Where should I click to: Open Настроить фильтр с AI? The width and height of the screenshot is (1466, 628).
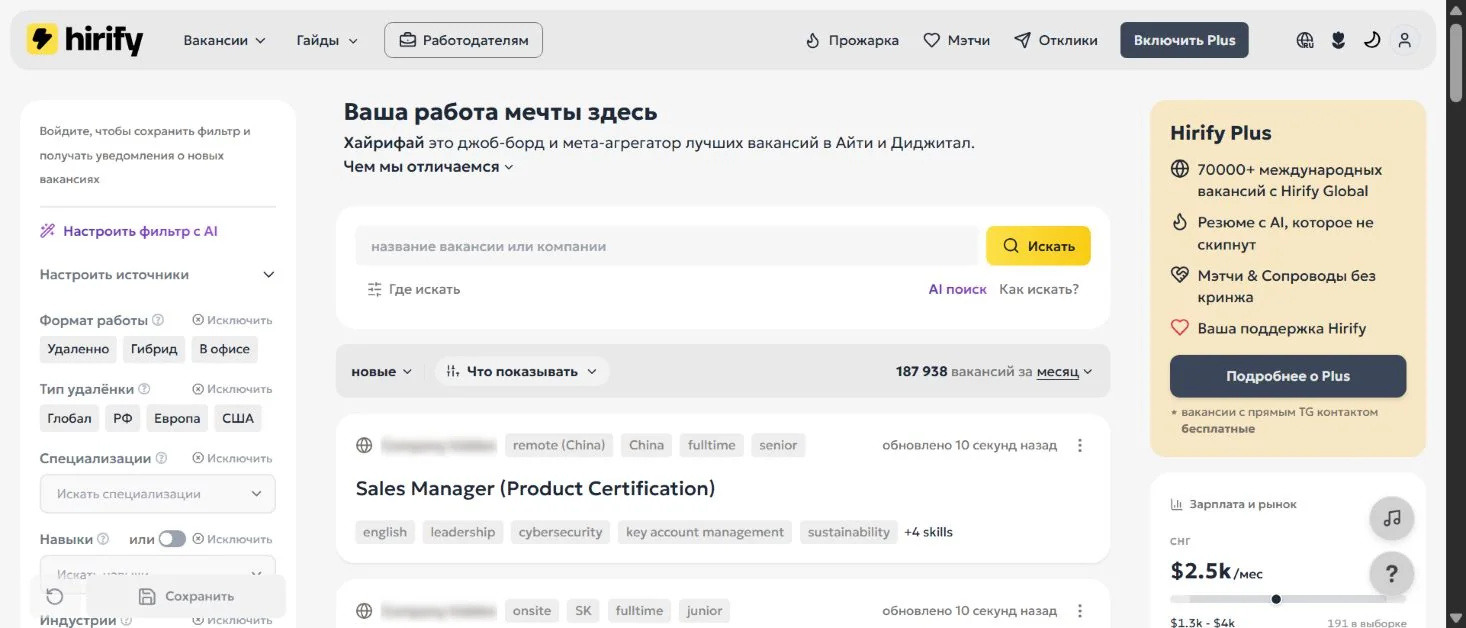(128, 231)
